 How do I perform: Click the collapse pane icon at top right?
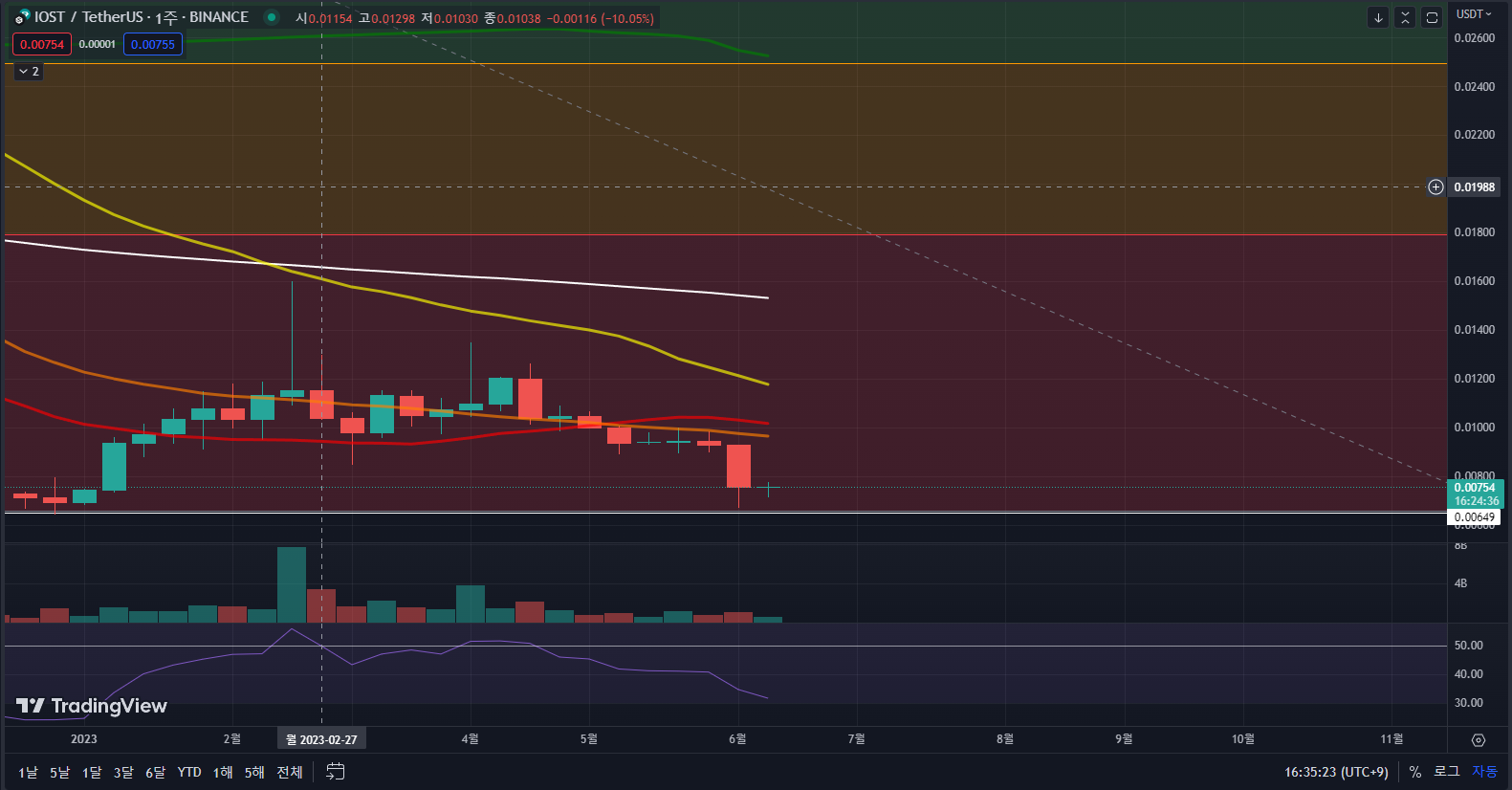[1405, 17]
